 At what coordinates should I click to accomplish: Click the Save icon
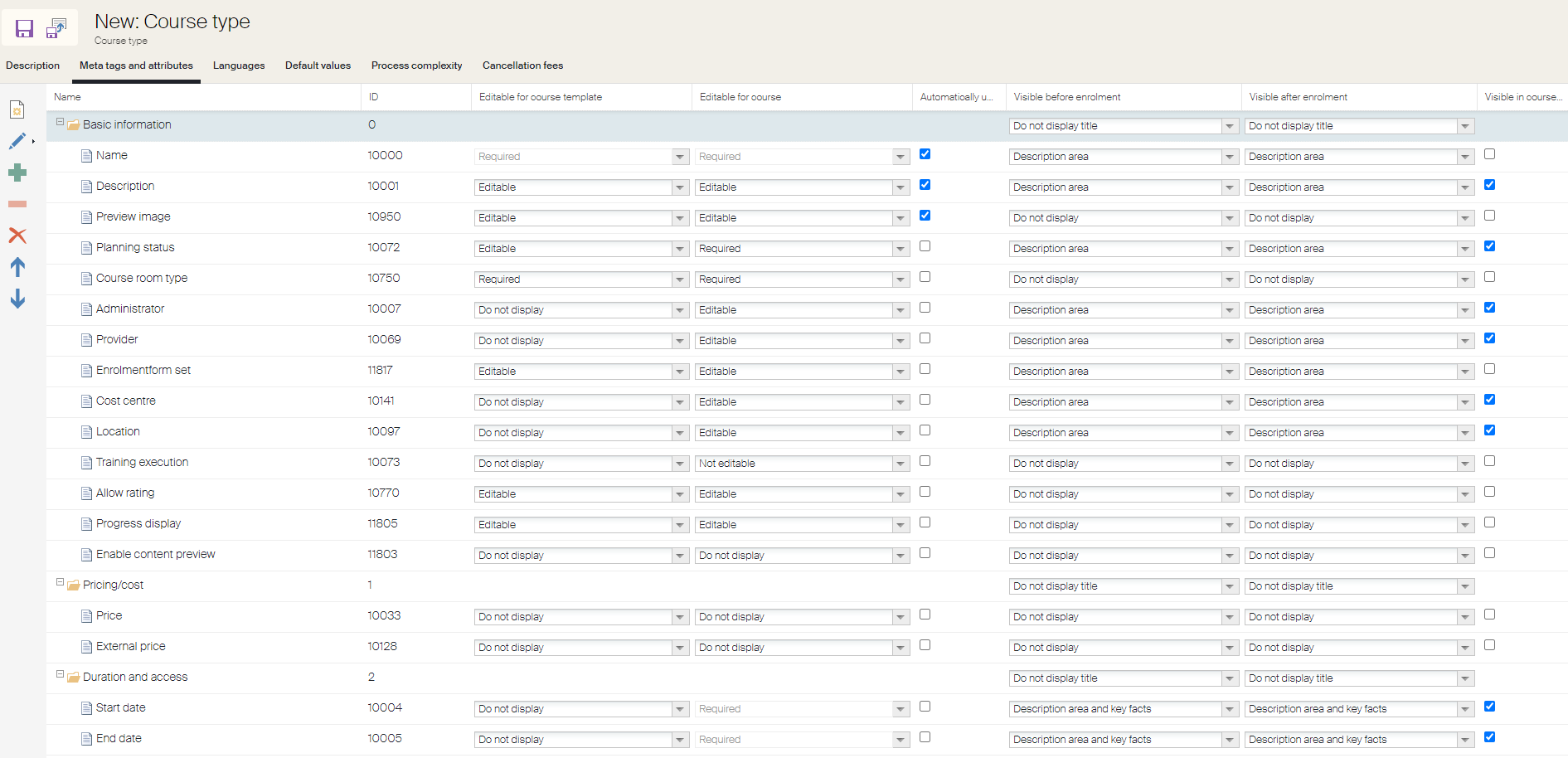pyautogui.click(x=23, y=28)
